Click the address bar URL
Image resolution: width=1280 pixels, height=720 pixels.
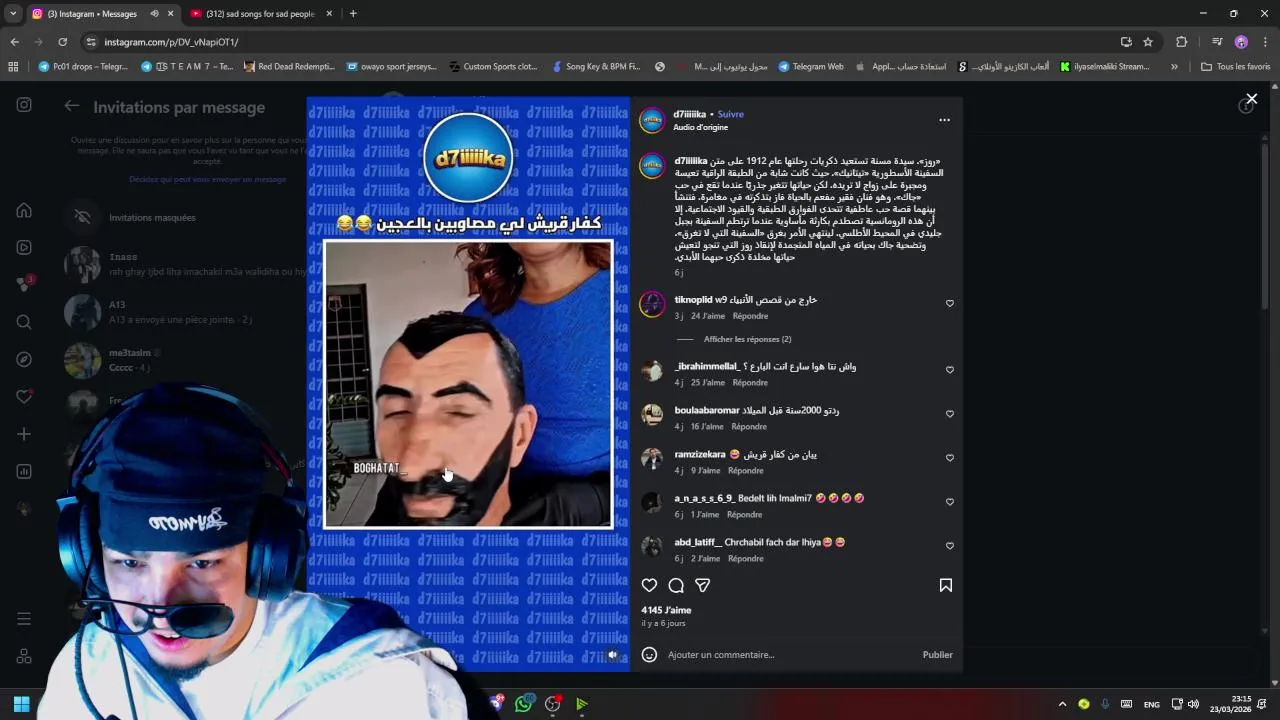(171, 42)
